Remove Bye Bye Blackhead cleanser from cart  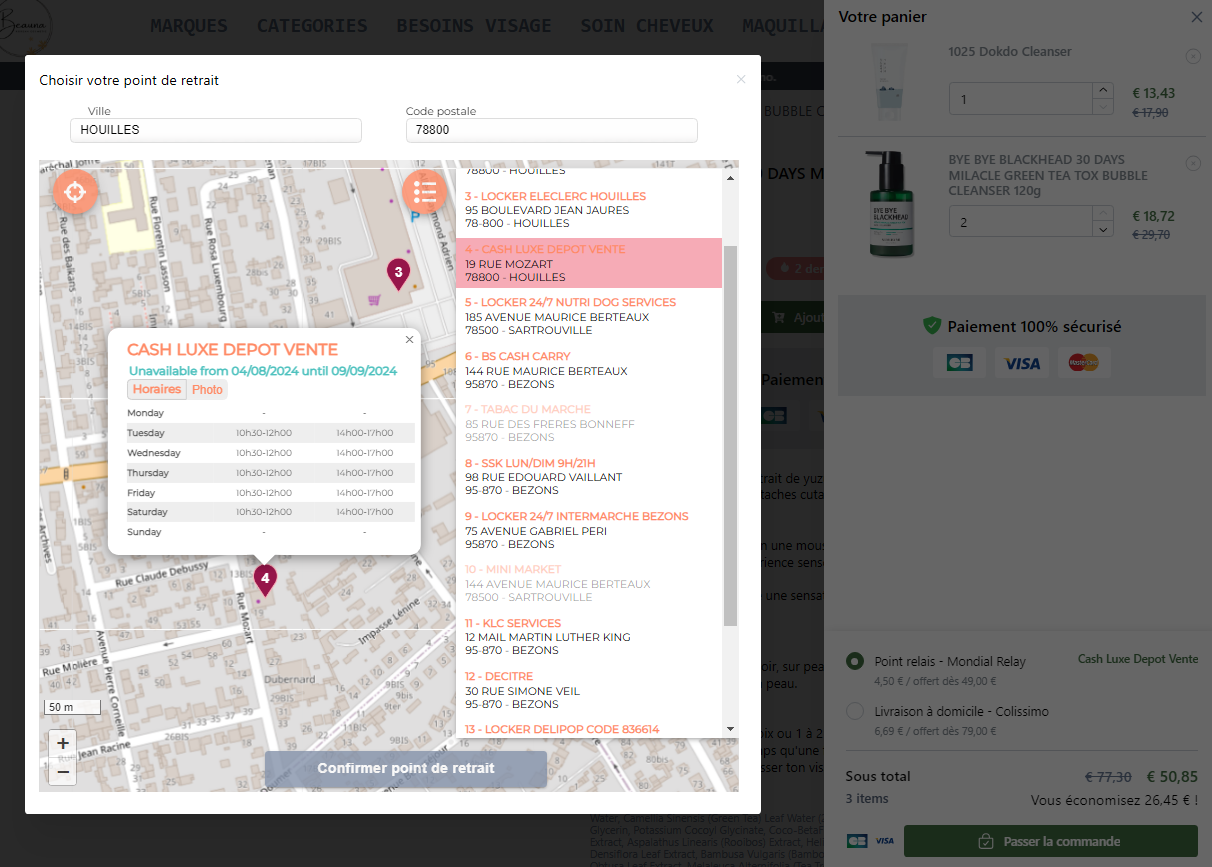(1193, 163)
